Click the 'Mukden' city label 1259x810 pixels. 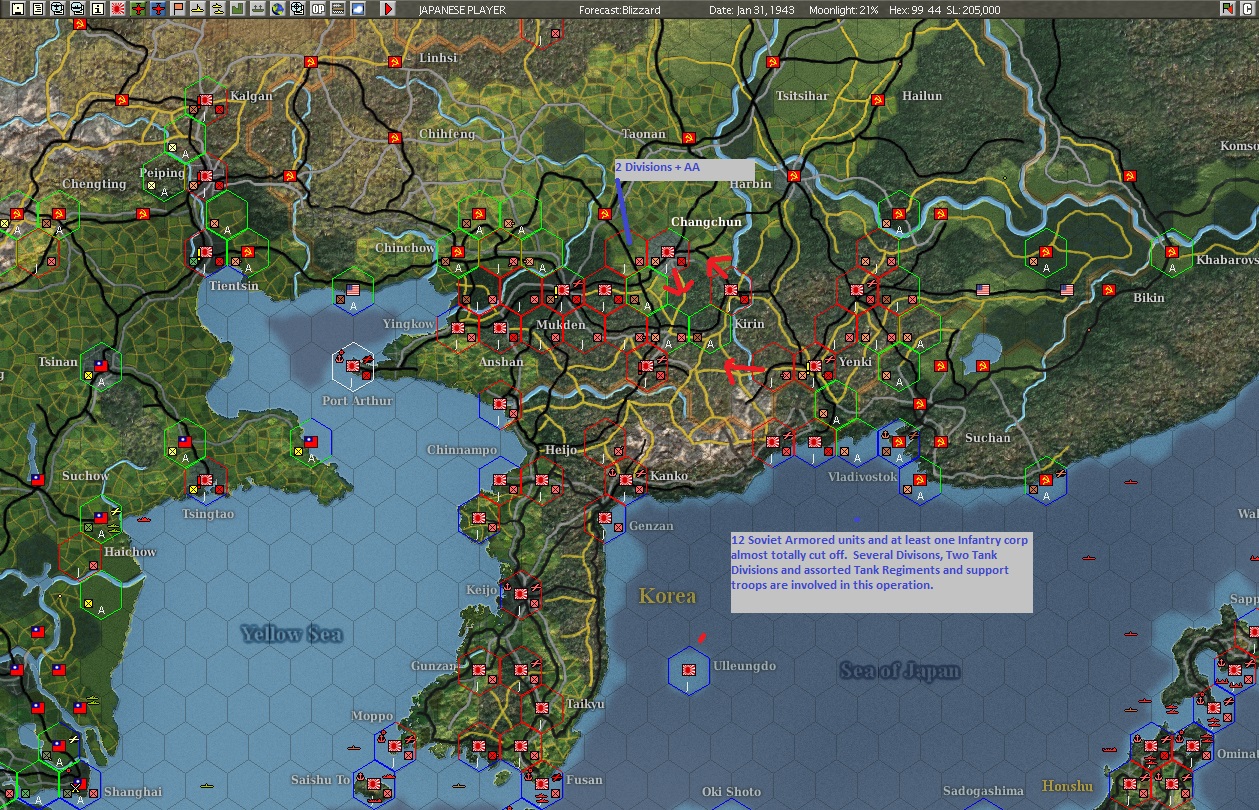(560, 325)
